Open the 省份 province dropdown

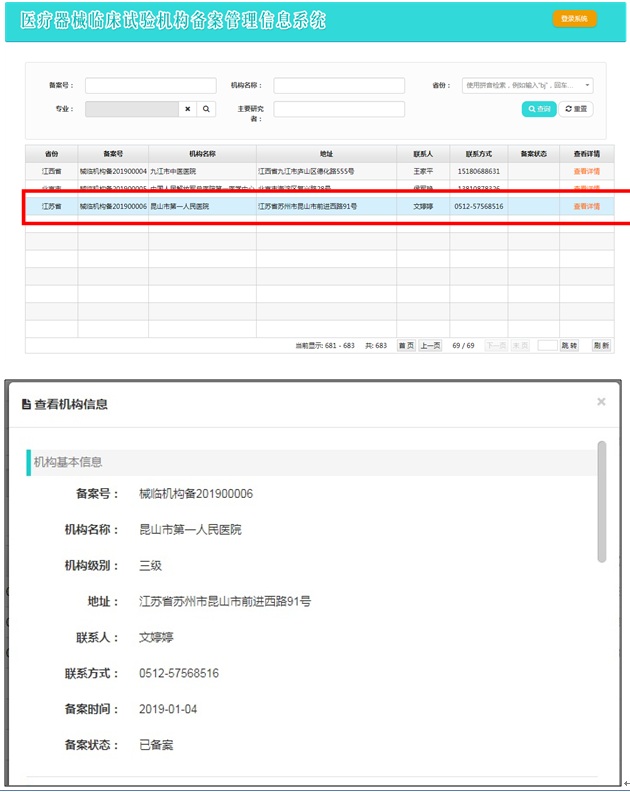527,86
